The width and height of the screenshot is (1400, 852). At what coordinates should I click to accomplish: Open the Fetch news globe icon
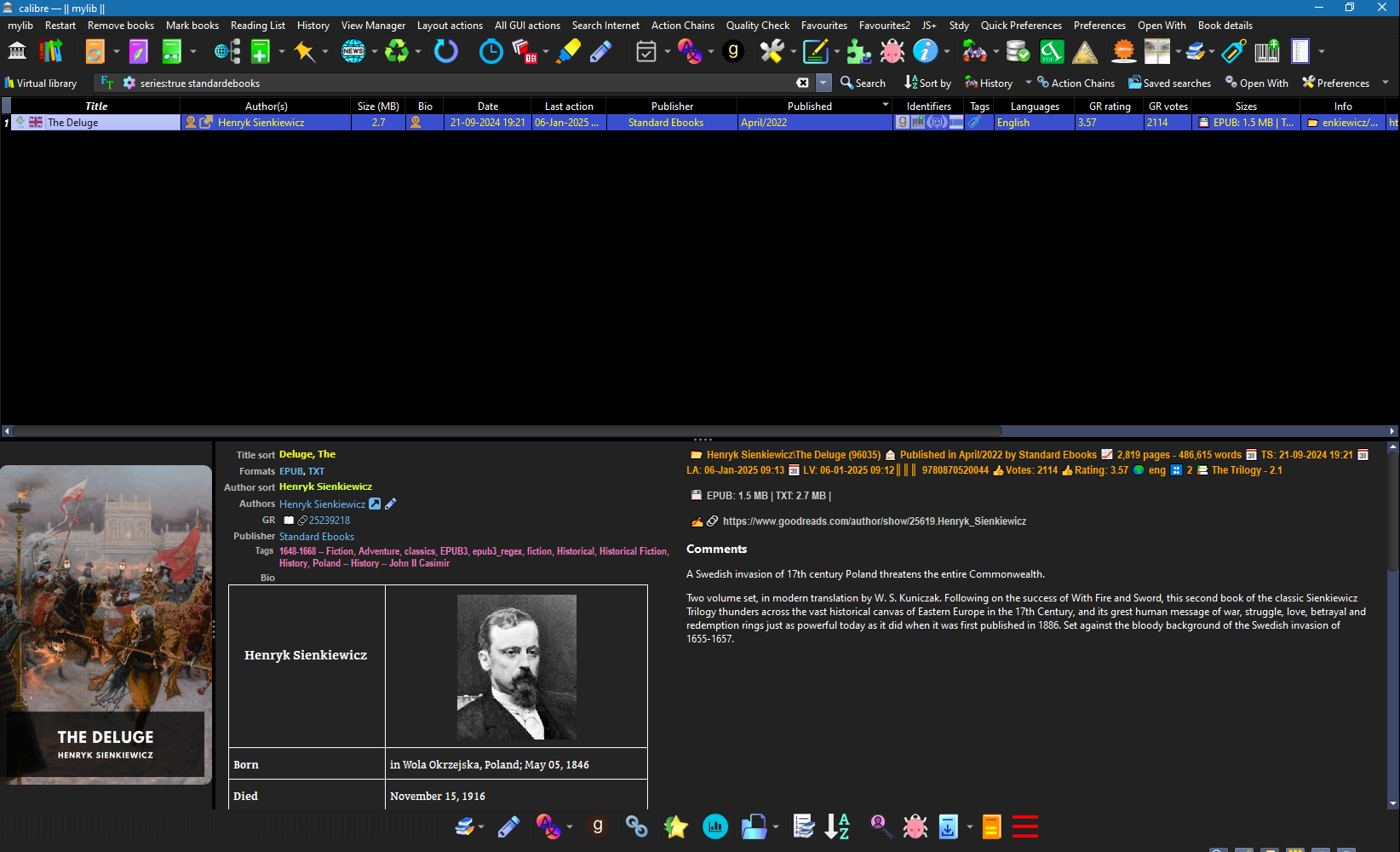point(353,52)
